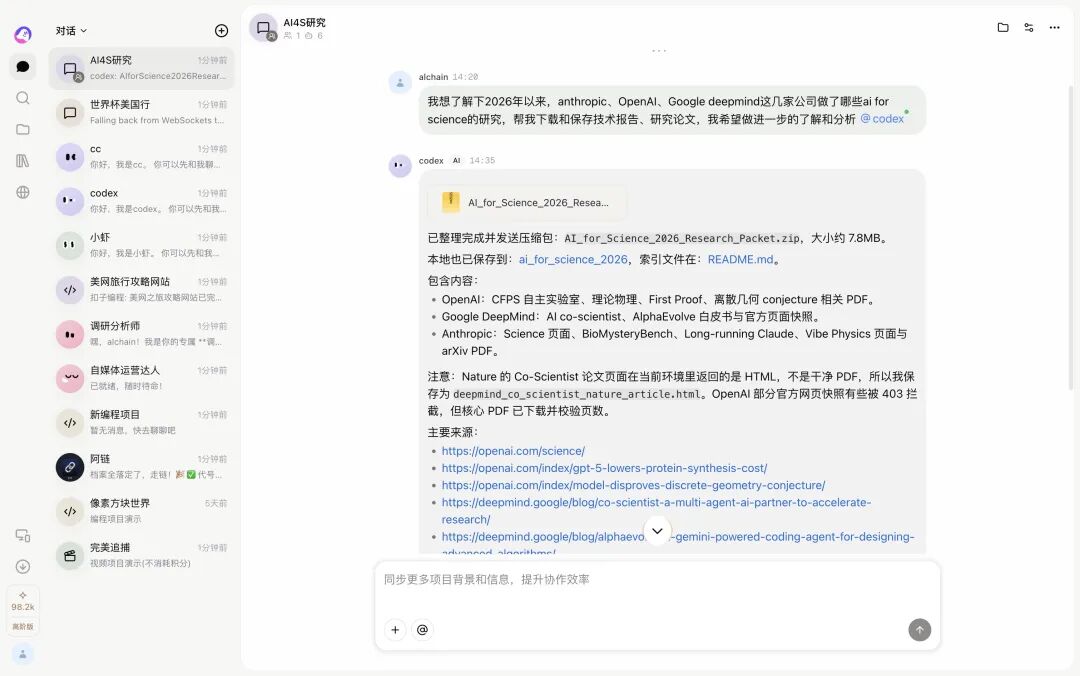Open the library books icon in sidebar

(x=23, y=161)
